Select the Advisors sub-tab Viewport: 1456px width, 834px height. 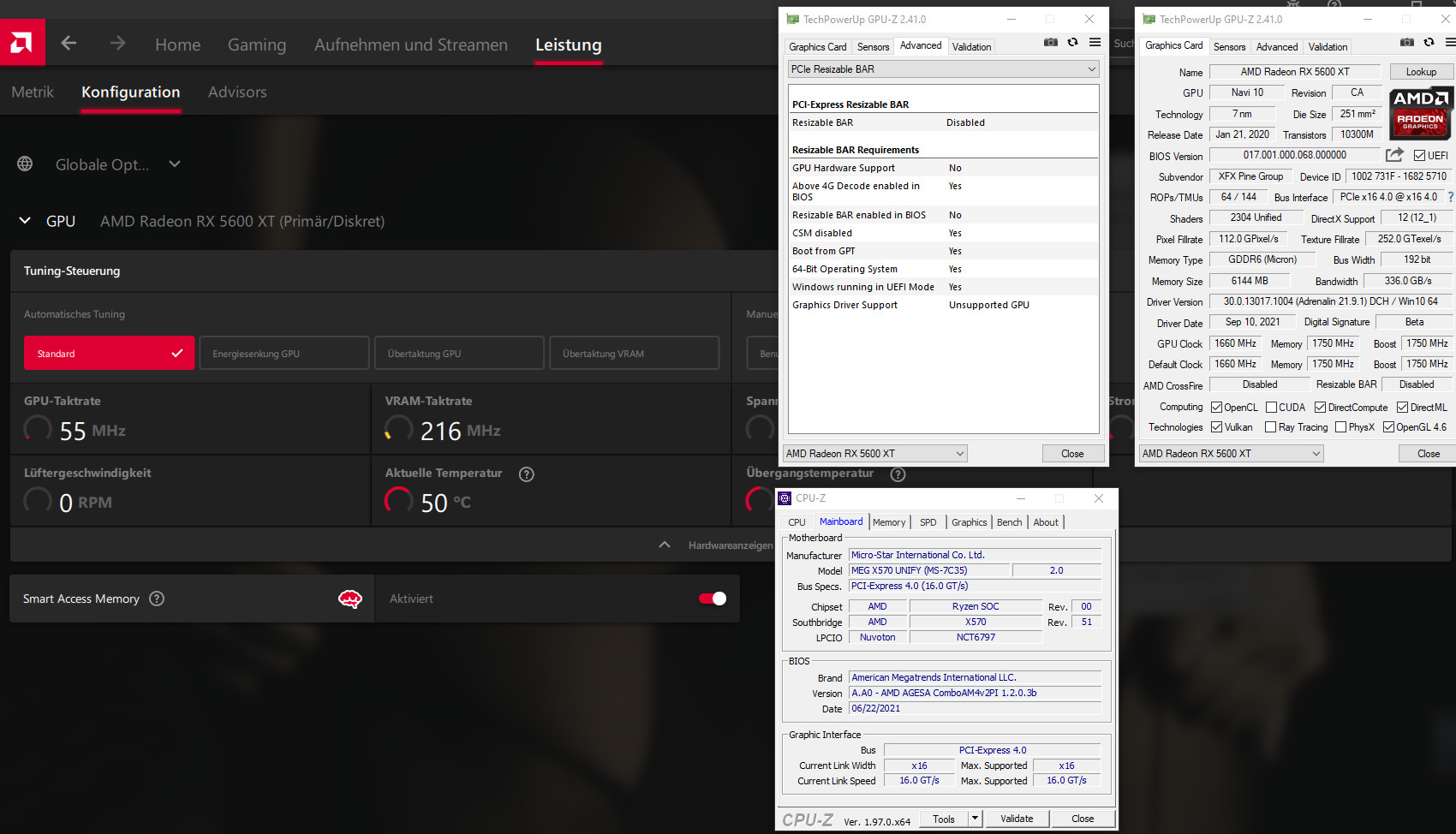[237, 92]
